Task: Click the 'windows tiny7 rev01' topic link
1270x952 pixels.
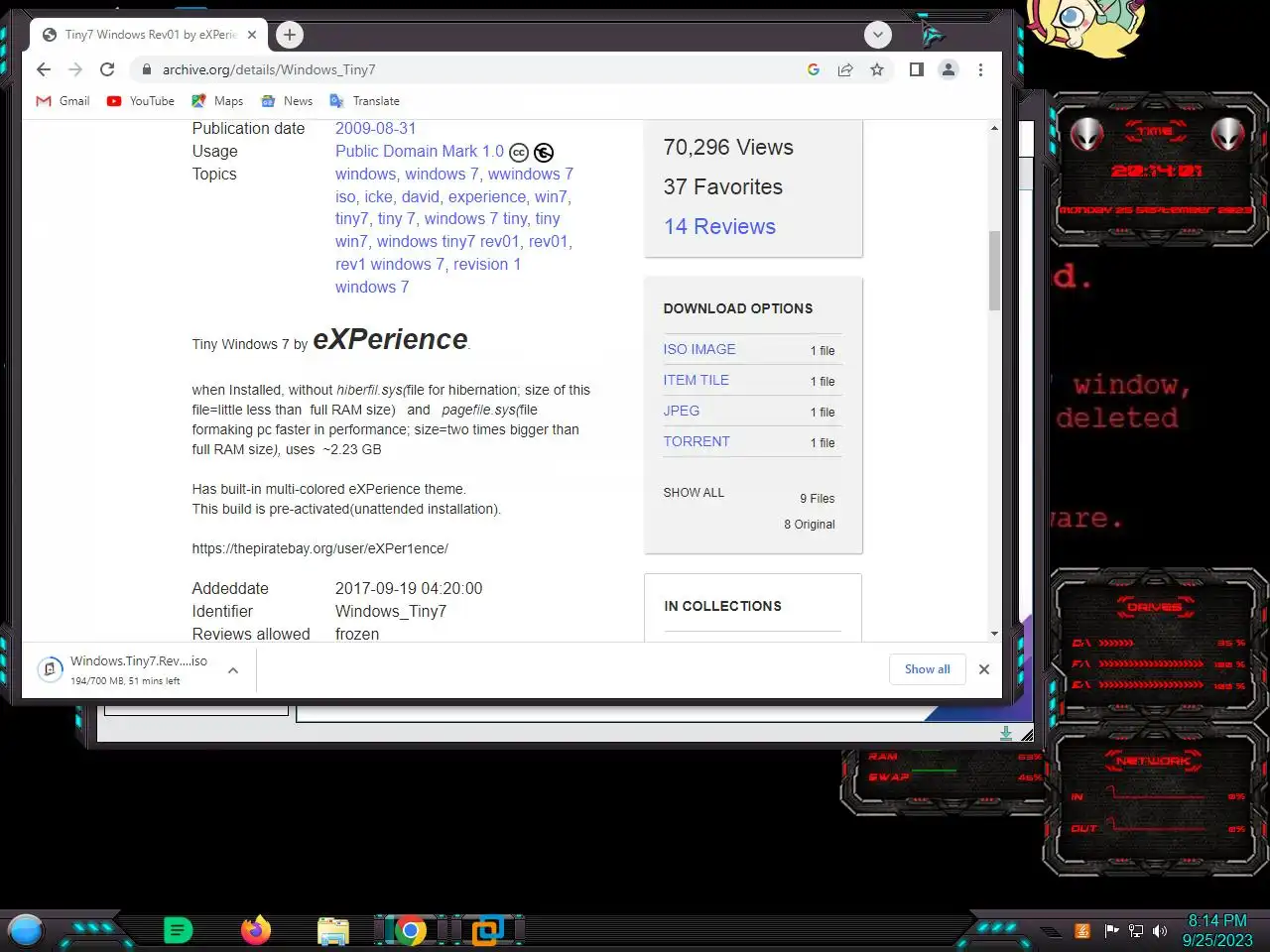Action: click(x=447, y=241)
